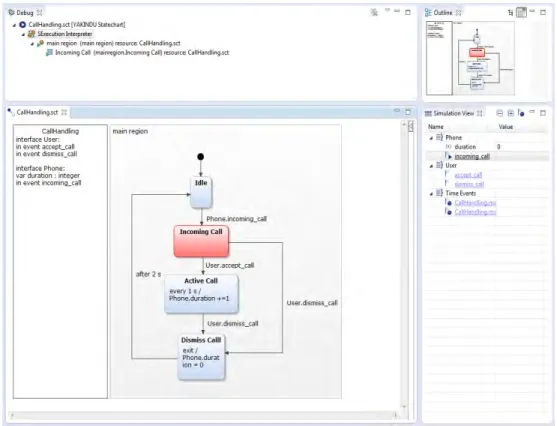557x426 pixels.
Task: Open the Debug view menu chevron
Action: [387, 10]
